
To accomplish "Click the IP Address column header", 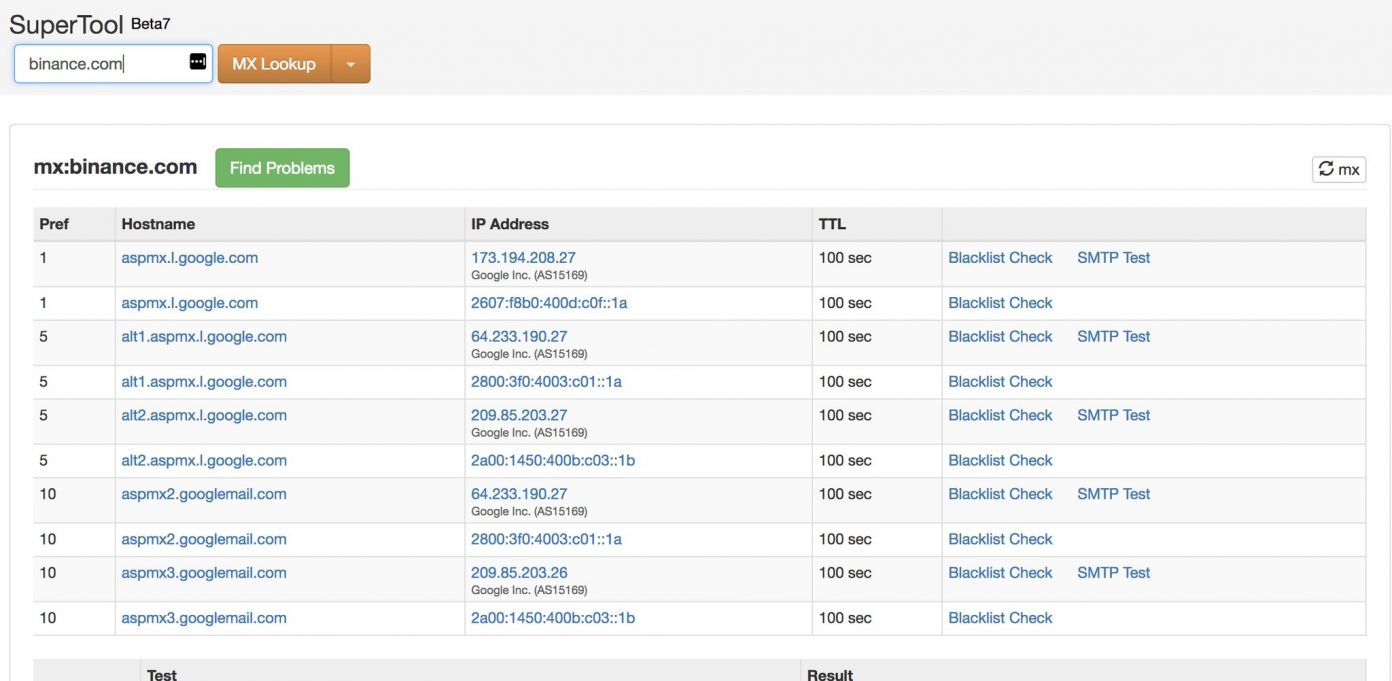I will 510,224.
